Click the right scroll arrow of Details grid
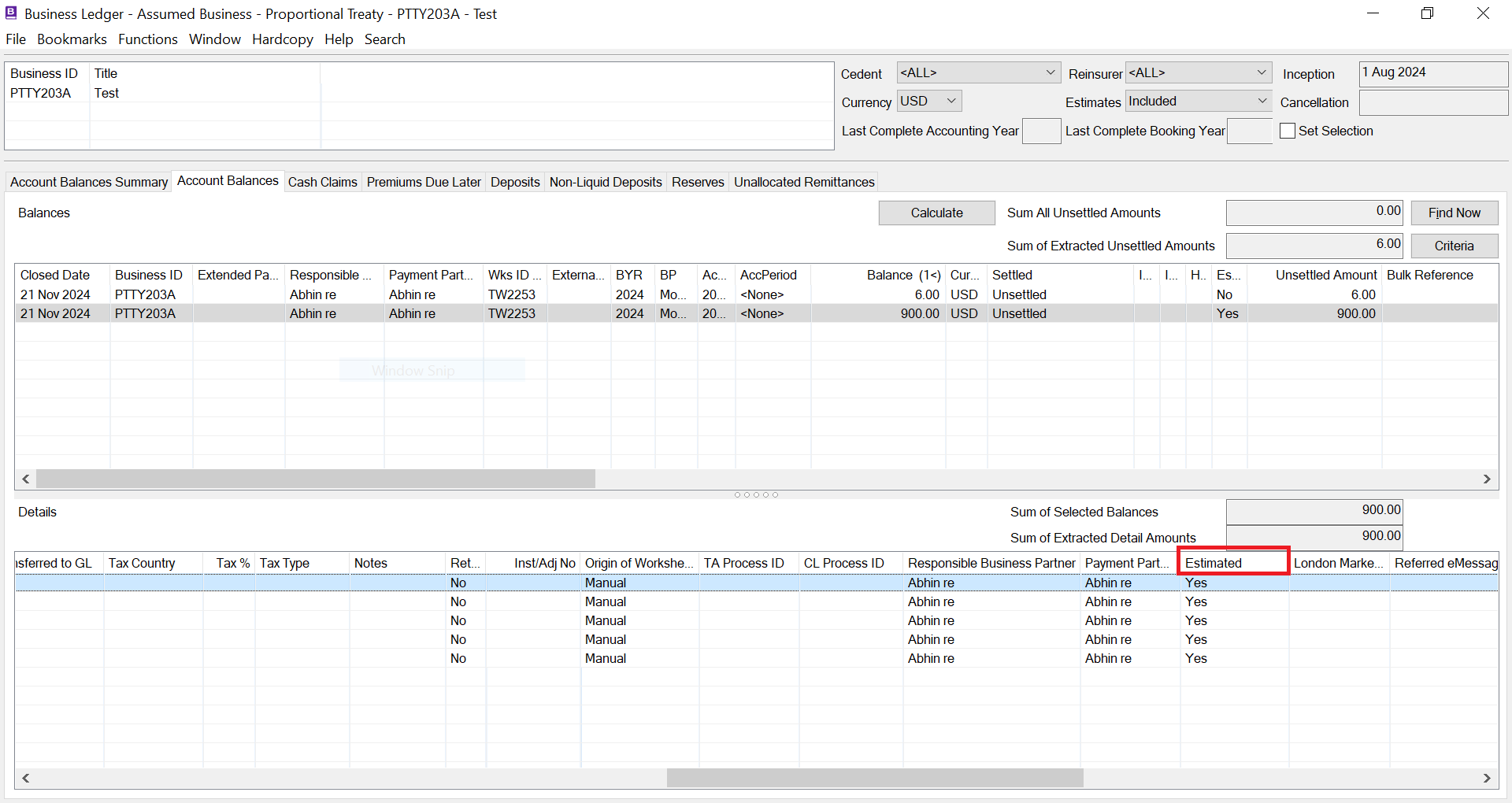 click(x=1487, y=778)
